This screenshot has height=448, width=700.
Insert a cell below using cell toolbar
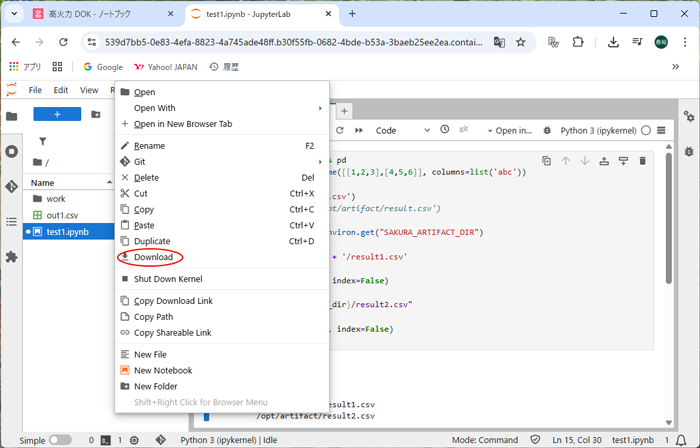(x=623, y=161)
